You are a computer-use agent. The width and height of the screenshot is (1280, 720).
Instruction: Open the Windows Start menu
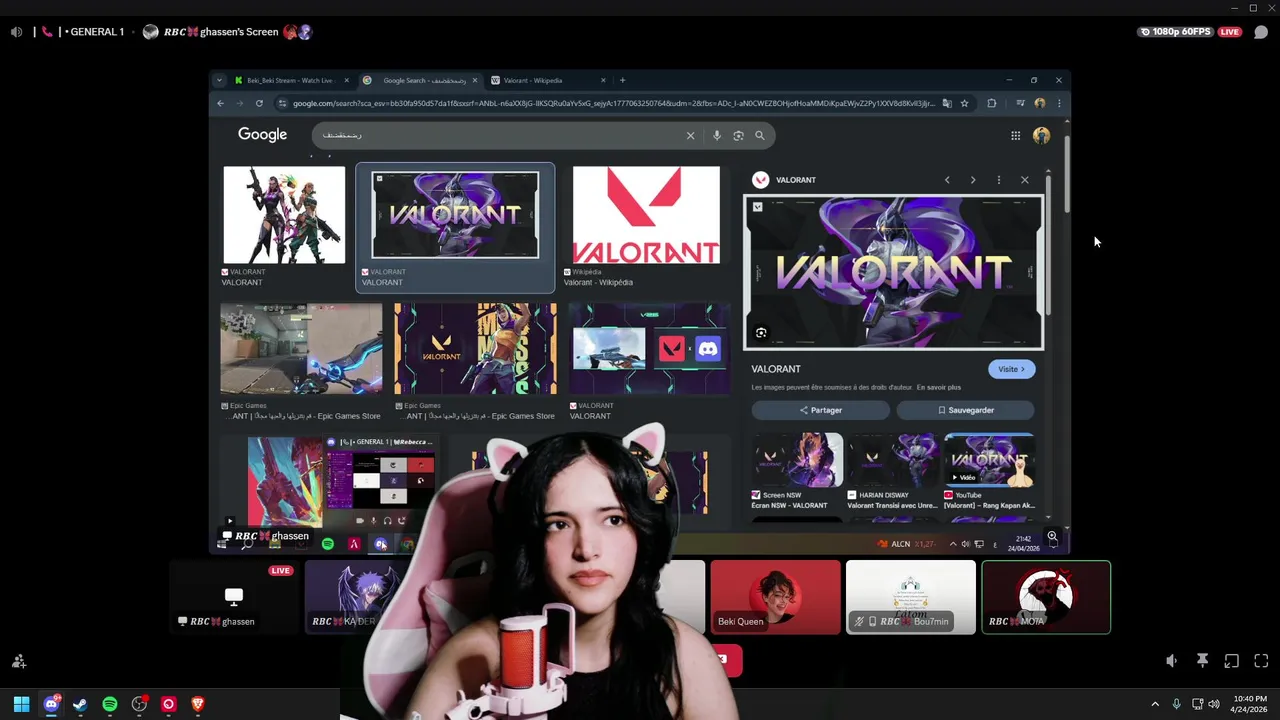[x=21, y=704]
